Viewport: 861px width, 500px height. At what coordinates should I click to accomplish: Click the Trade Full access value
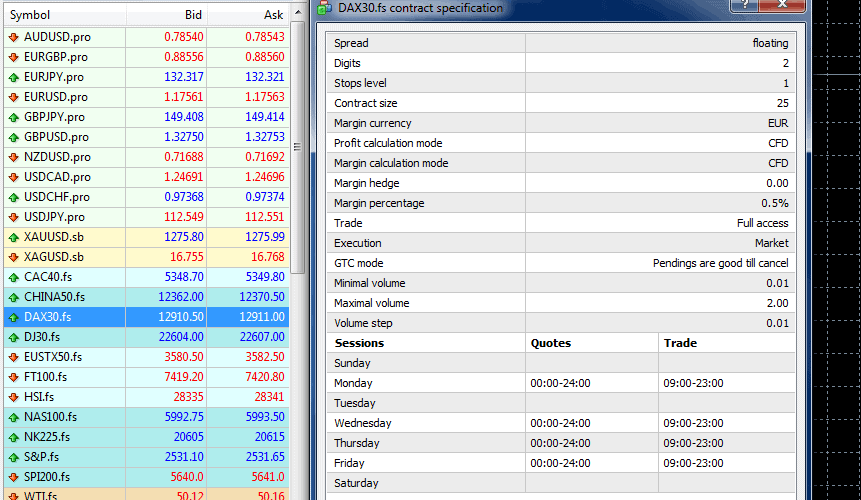pos(762,223)
